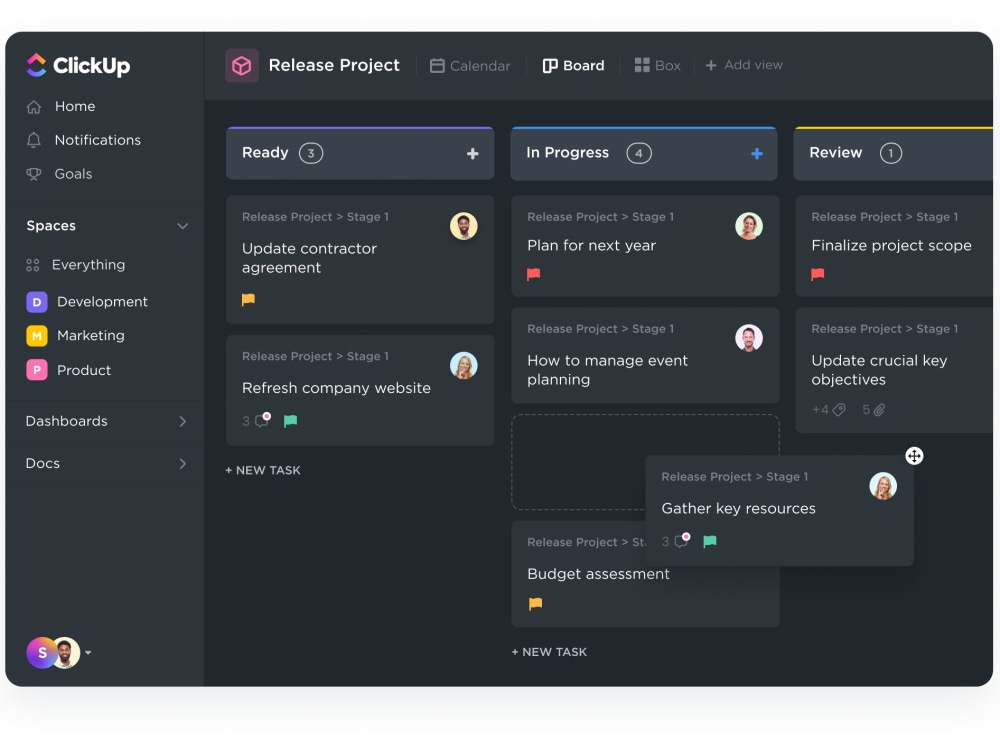This screenshot has width=1000, height=750.
Task: Toggle the red priority flag on Finalize project scope
Action: (819, 274)
